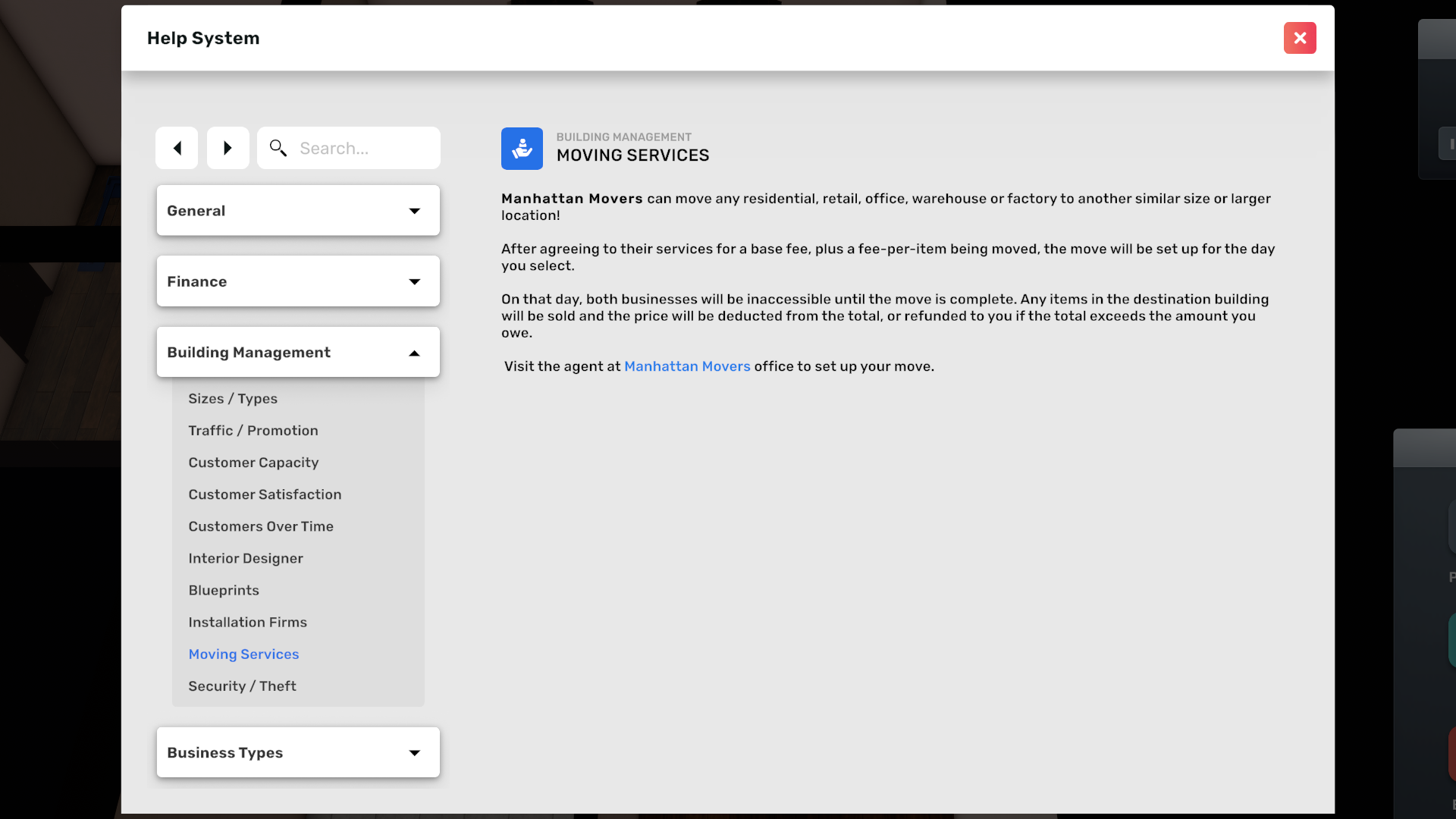This screenshot has width=1456, height=819.
Task: Open the Installation Firms topic
Action: (247, 622)
